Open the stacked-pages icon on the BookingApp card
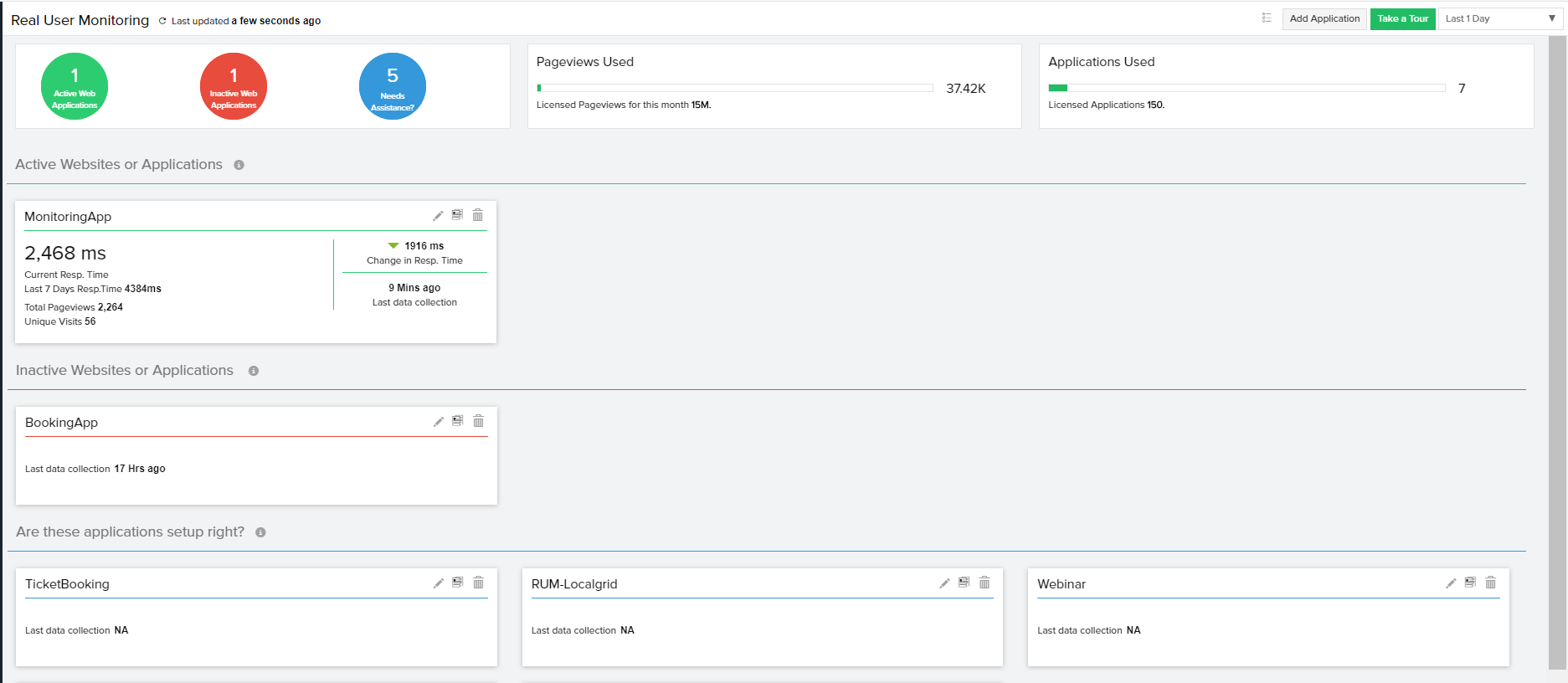Image resolution: width=1568 pixels, height=683 pixels. pyautogui.click(x=458, y=421)
